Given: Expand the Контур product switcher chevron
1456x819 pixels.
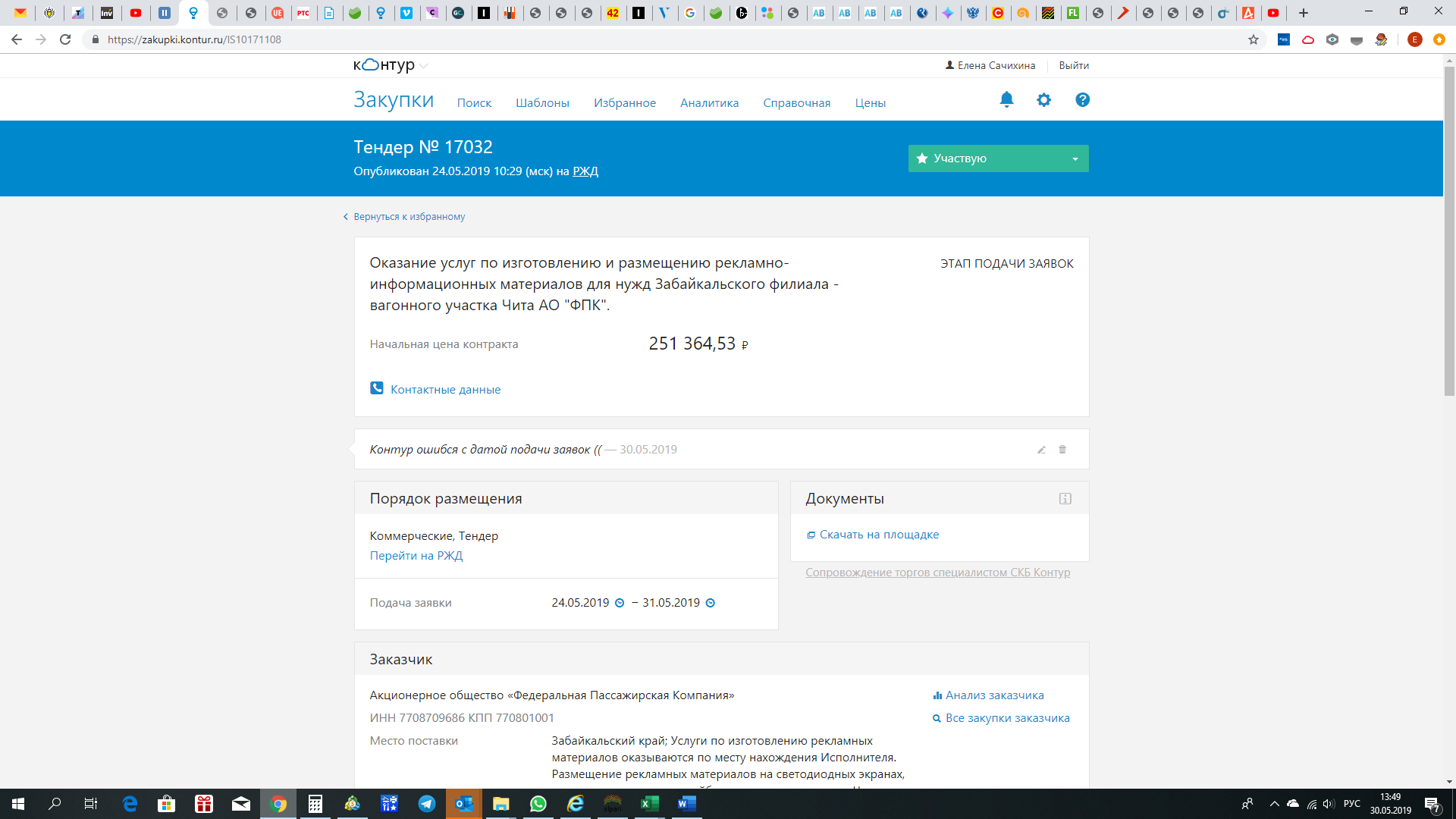Looking at the screenshot, I should [424, 66].
